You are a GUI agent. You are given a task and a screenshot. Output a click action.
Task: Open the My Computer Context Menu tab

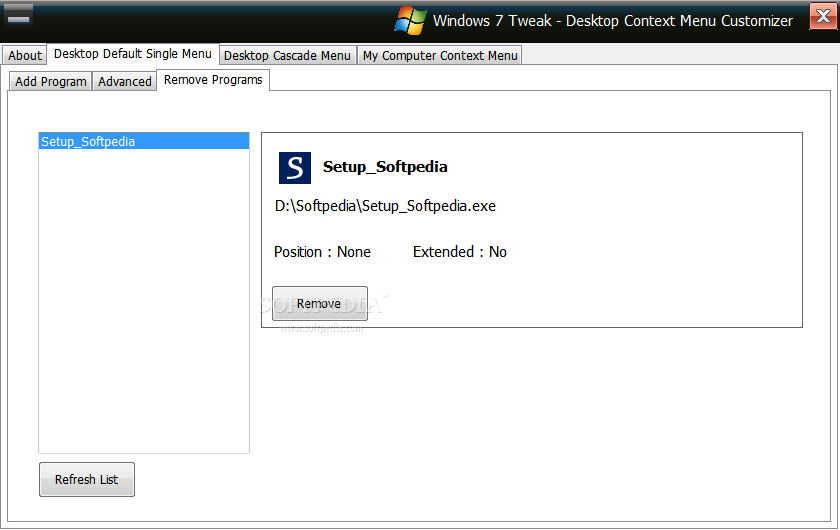[x=440, y=55]
